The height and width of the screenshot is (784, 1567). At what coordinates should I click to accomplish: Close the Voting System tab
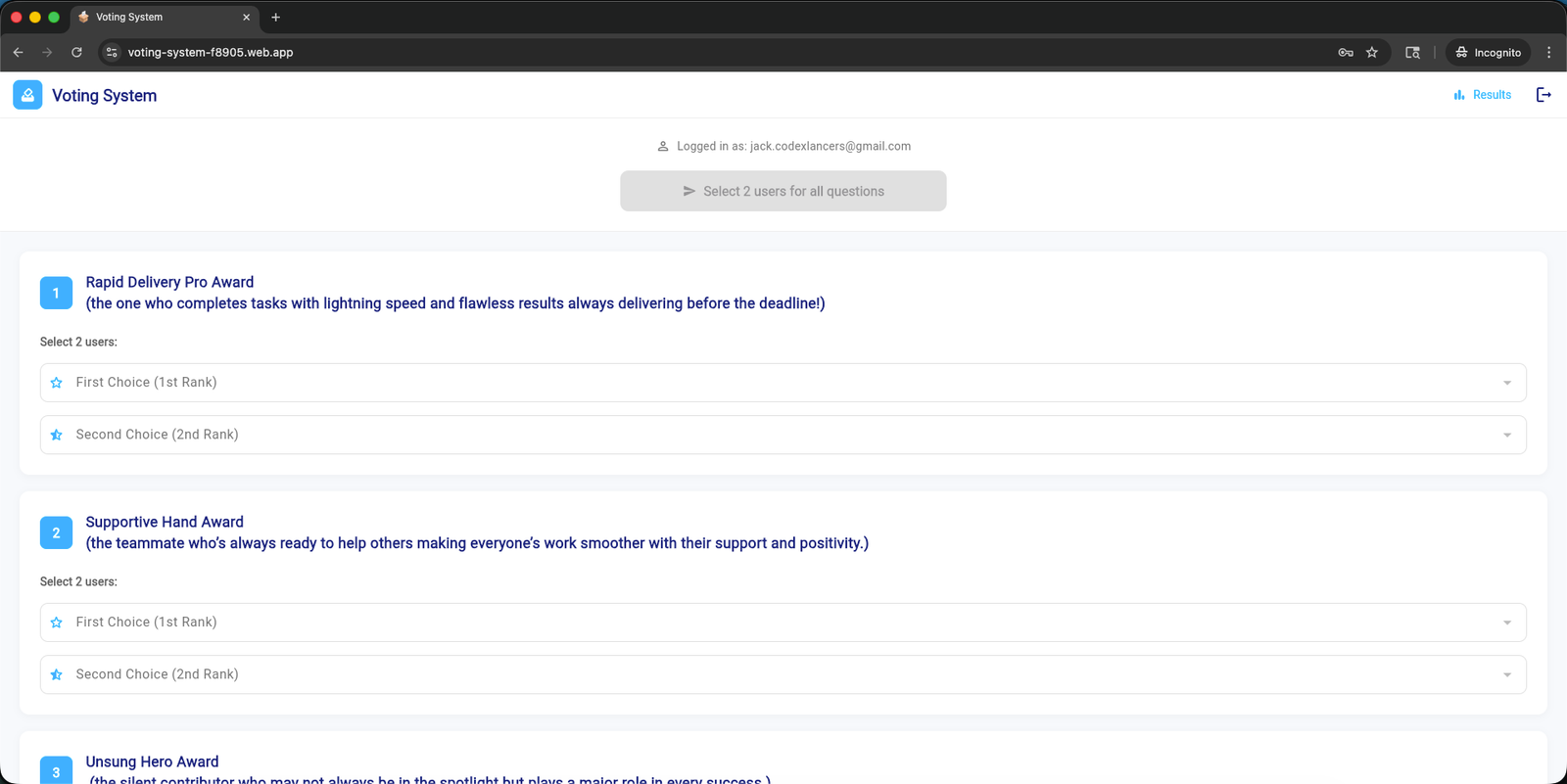(246, 18)
